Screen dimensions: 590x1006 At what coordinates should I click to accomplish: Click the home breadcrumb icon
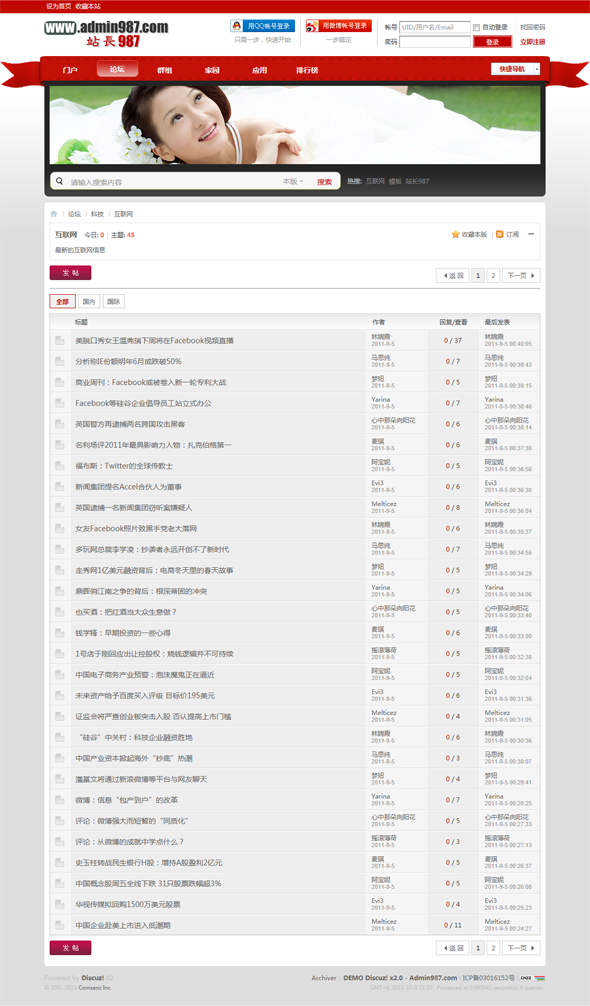tap(54, 214)
